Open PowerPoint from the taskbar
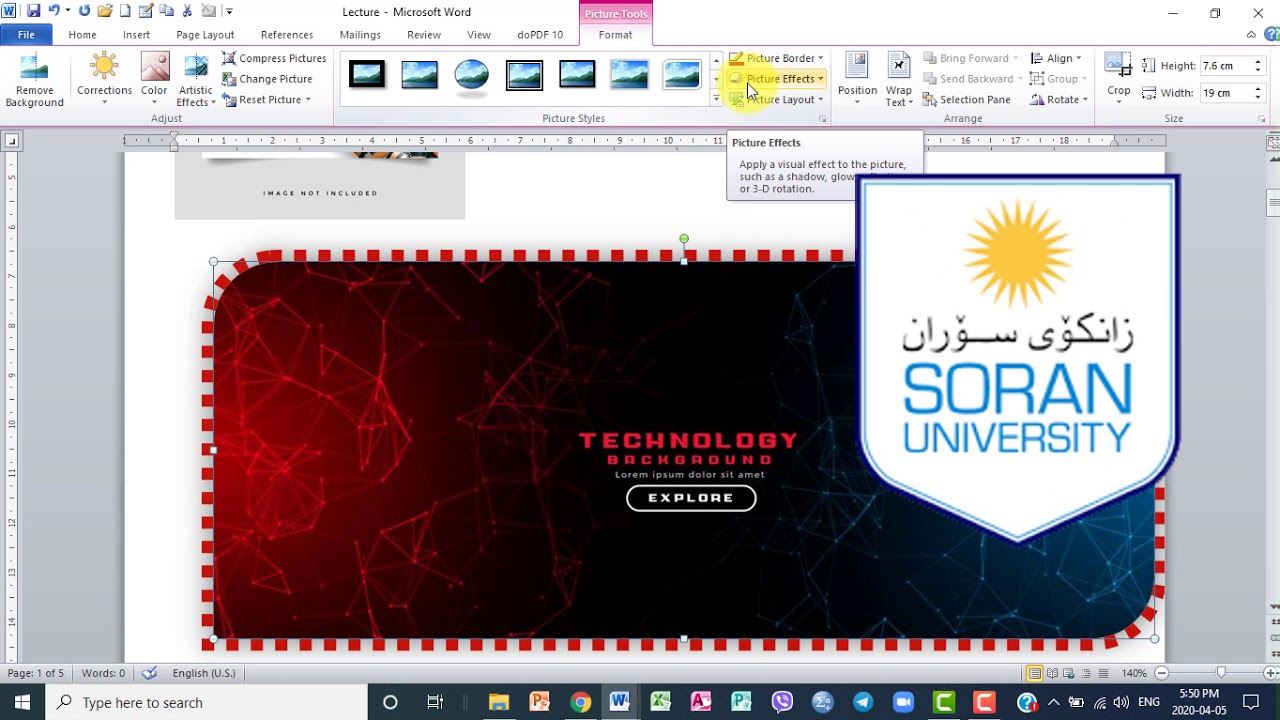Image resolution: width=1280 pixels, height=720 pixels. (540, 702)
